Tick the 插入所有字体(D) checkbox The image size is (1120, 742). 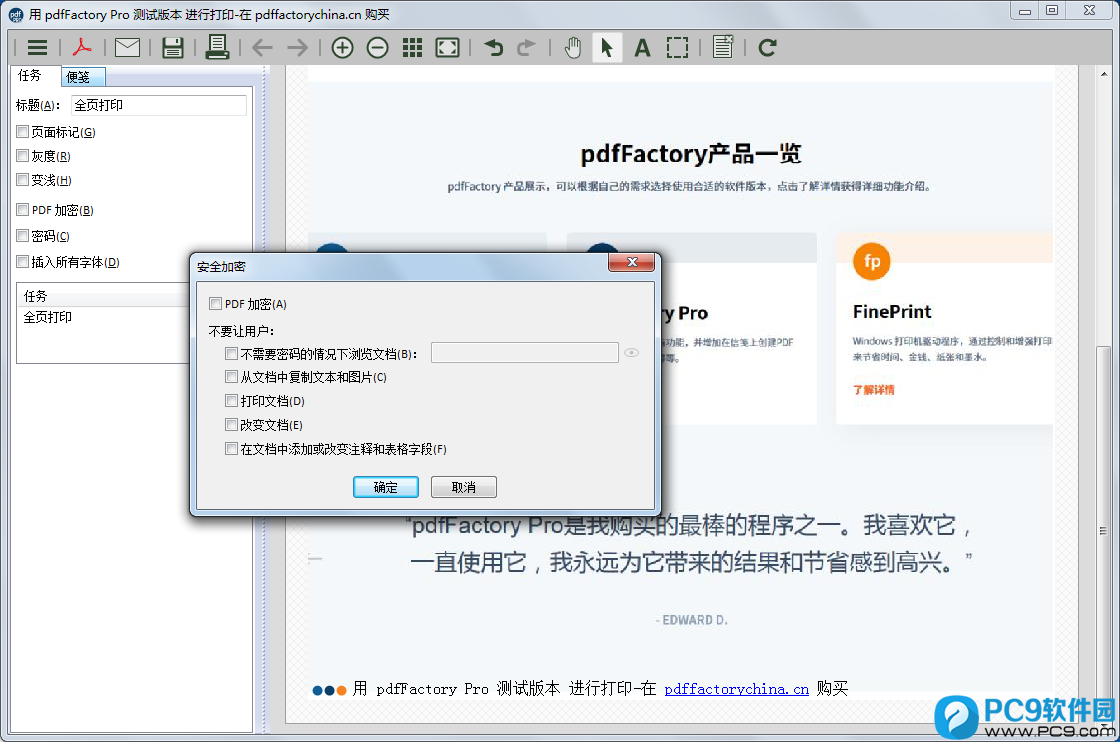pos(23,261)
